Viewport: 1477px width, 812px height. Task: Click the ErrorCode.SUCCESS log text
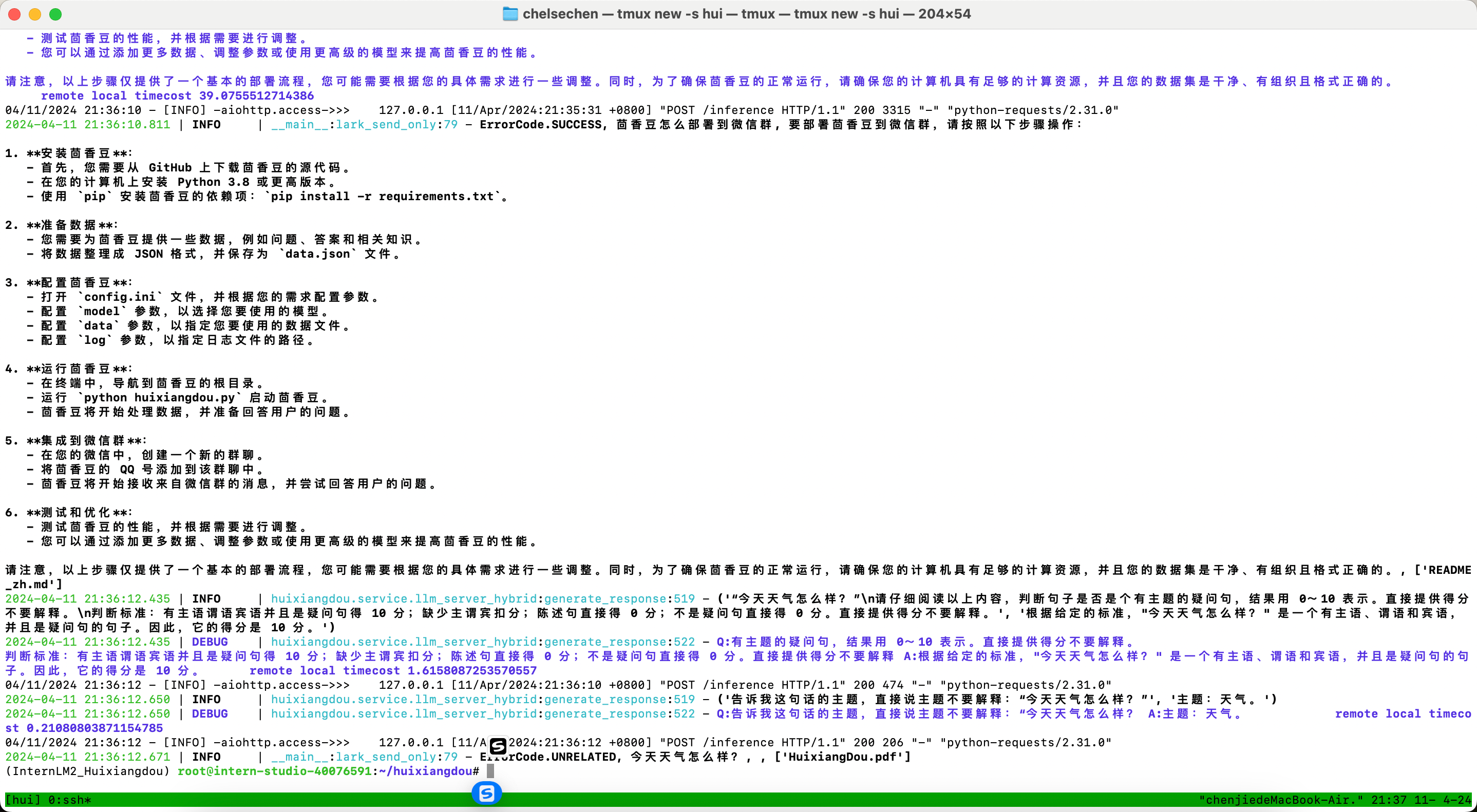point(541,124)
